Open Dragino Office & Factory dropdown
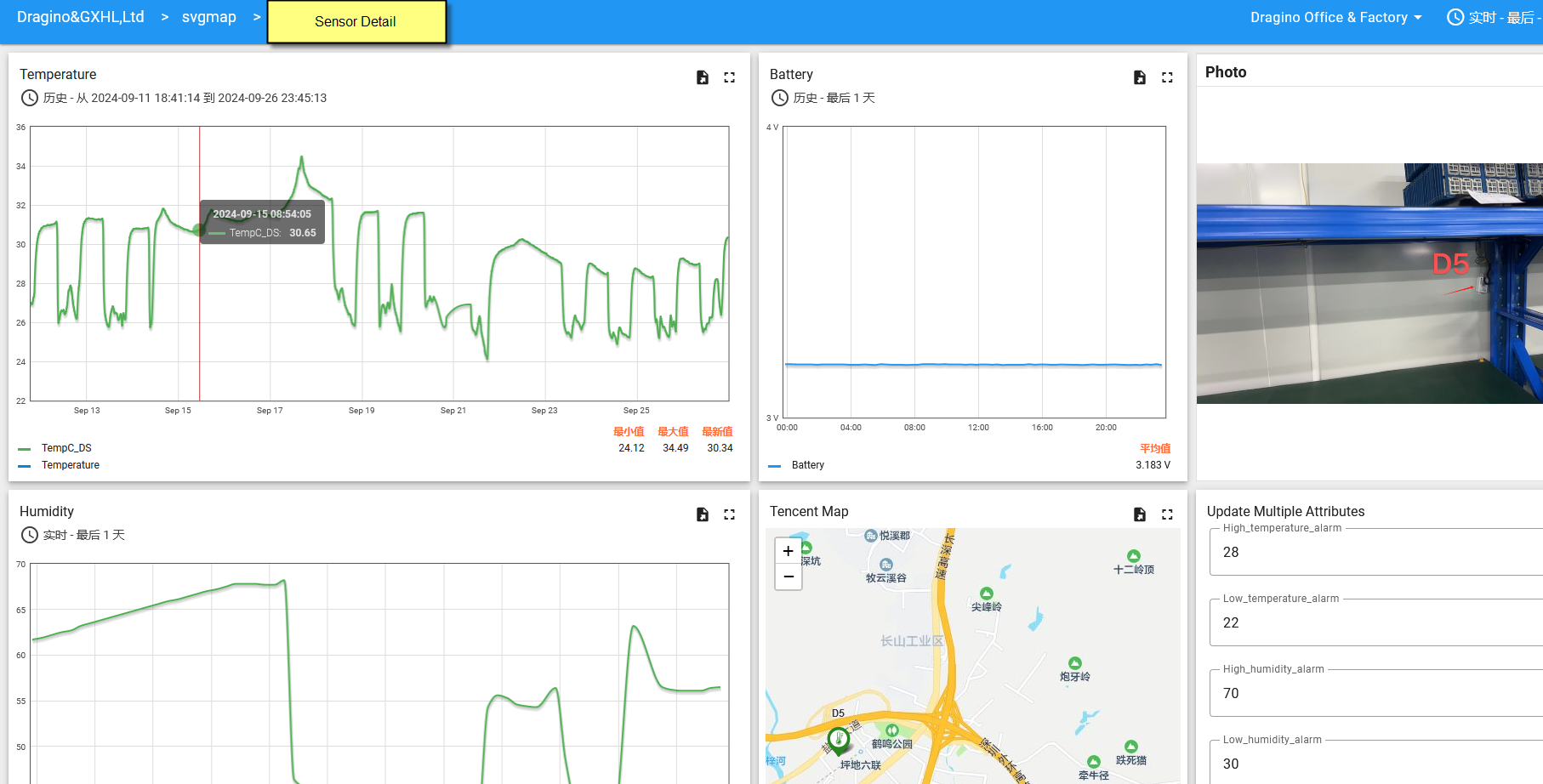The width and height of the screenshot is (1543, 784). click(1335, 17)
